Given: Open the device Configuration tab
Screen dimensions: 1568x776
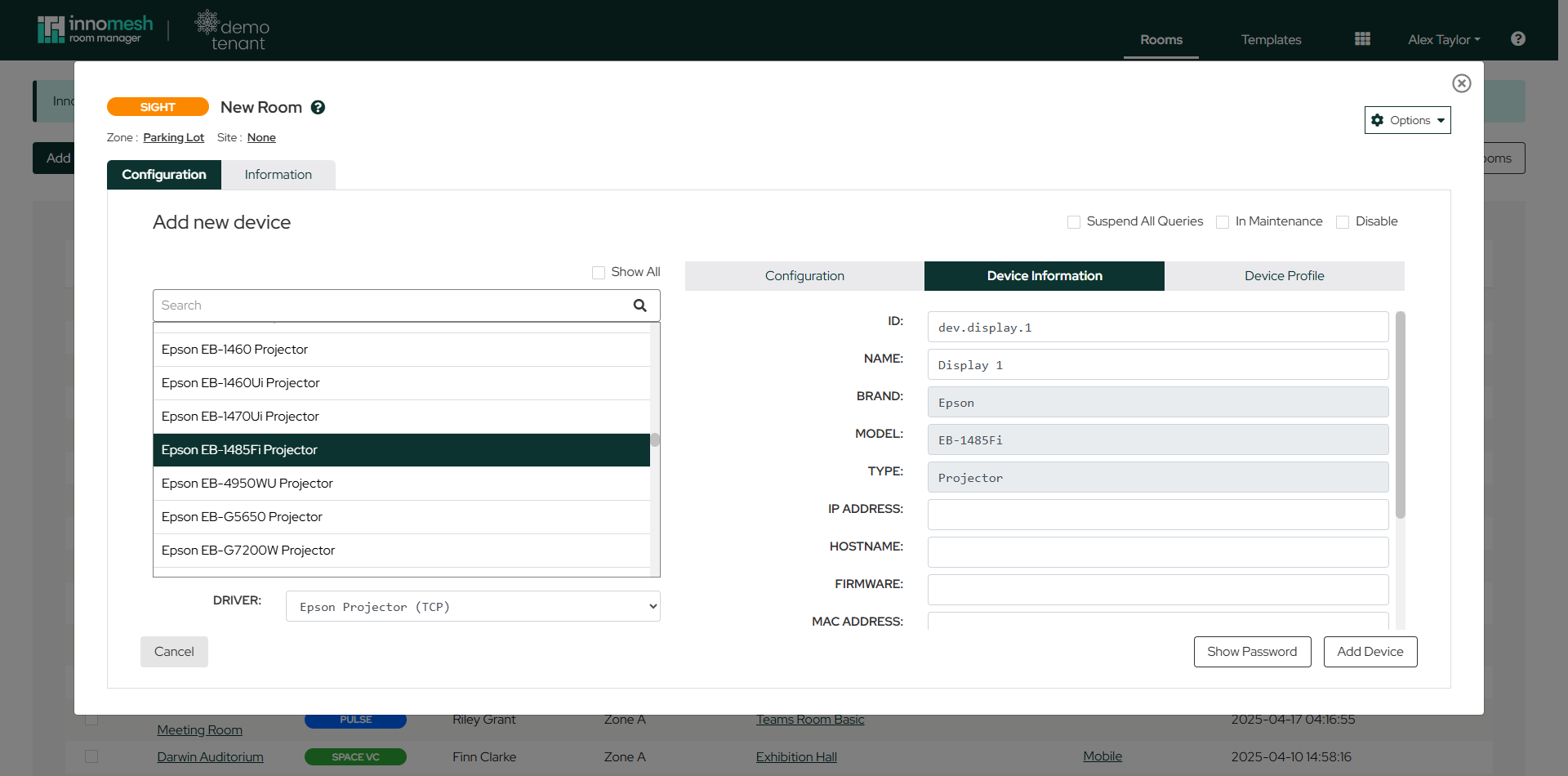Looking at the screenshot, I should pyautogui.click(x=804, y=276).
